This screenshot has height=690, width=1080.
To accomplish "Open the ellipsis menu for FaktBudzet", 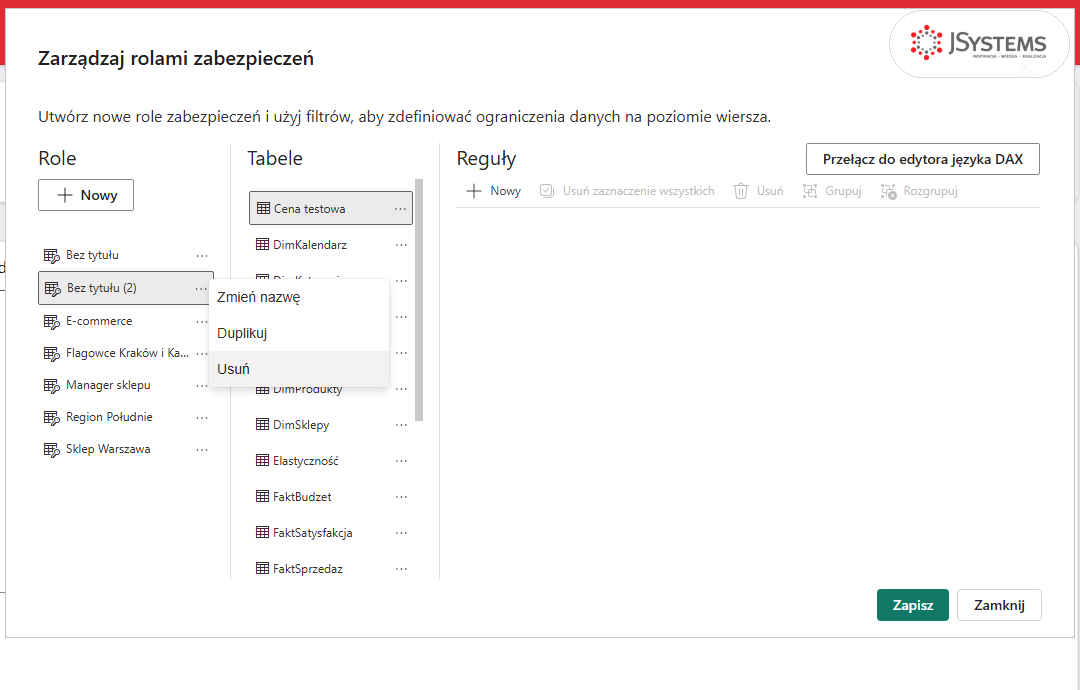I will click(x=402, y=496).
